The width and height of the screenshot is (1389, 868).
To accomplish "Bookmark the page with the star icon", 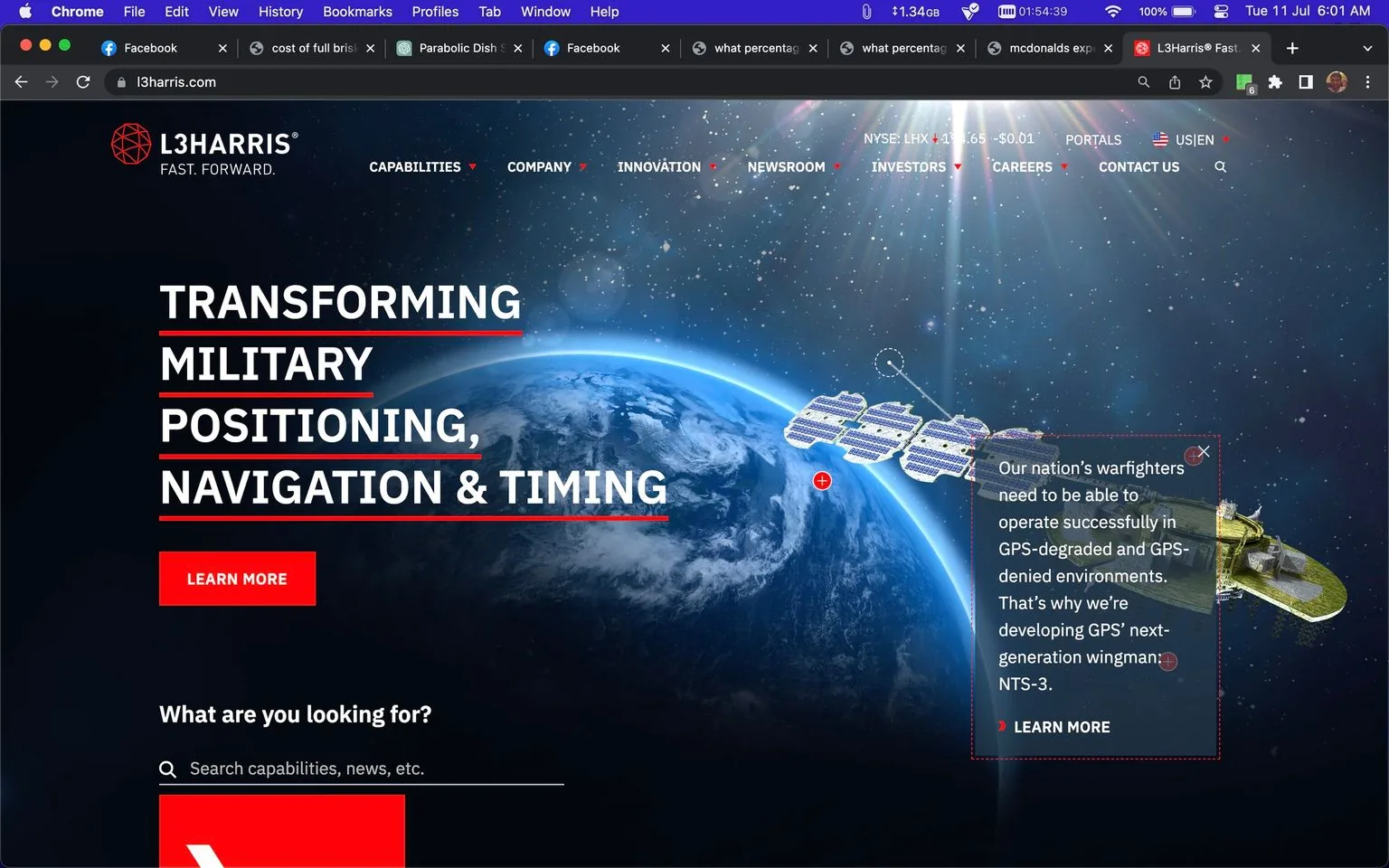I will [1205, 81].
